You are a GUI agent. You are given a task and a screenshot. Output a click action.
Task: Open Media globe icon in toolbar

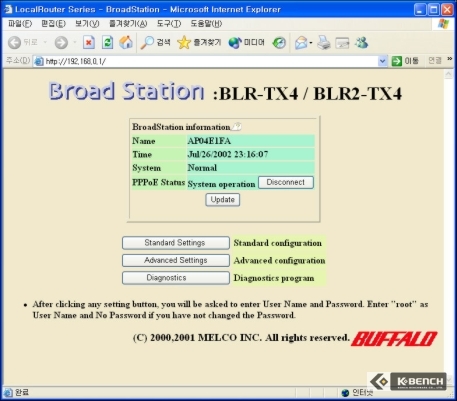click(x=235, y=43)
